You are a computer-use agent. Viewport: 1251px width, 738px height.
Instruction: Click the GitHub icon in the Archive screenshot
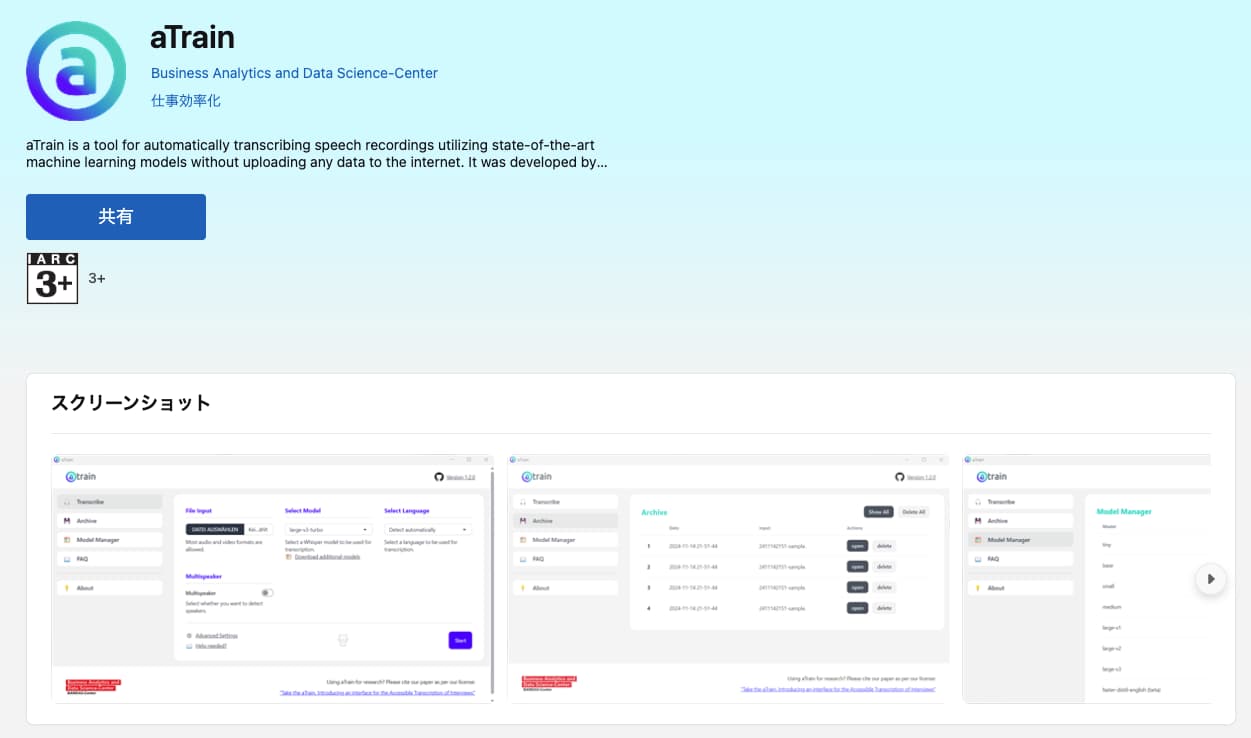(899, 477)
